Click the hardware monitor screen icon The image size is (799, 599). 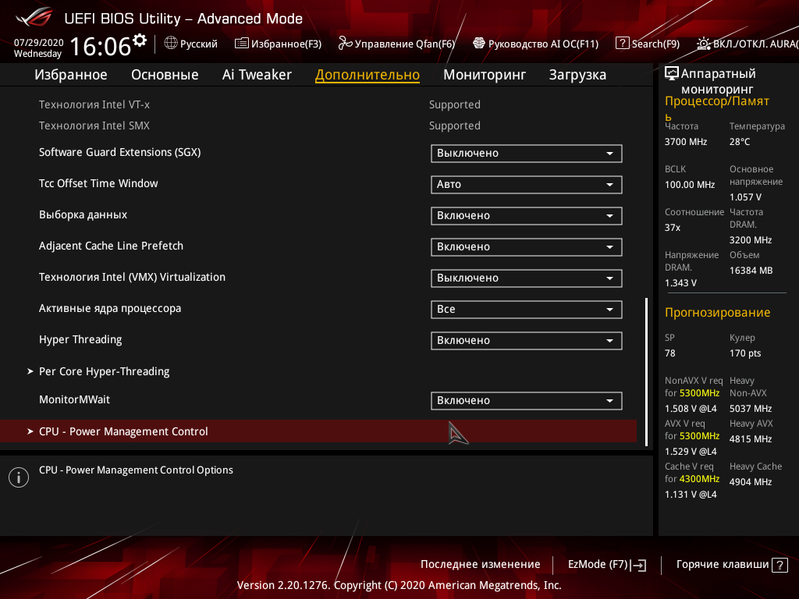point(672,73)
